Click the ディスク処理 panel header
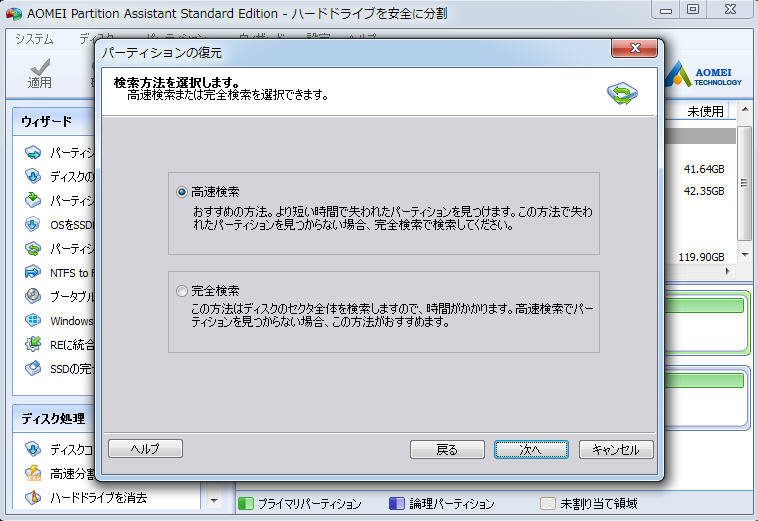The width and height of the screenshot is (758, 521). (54, 419)
